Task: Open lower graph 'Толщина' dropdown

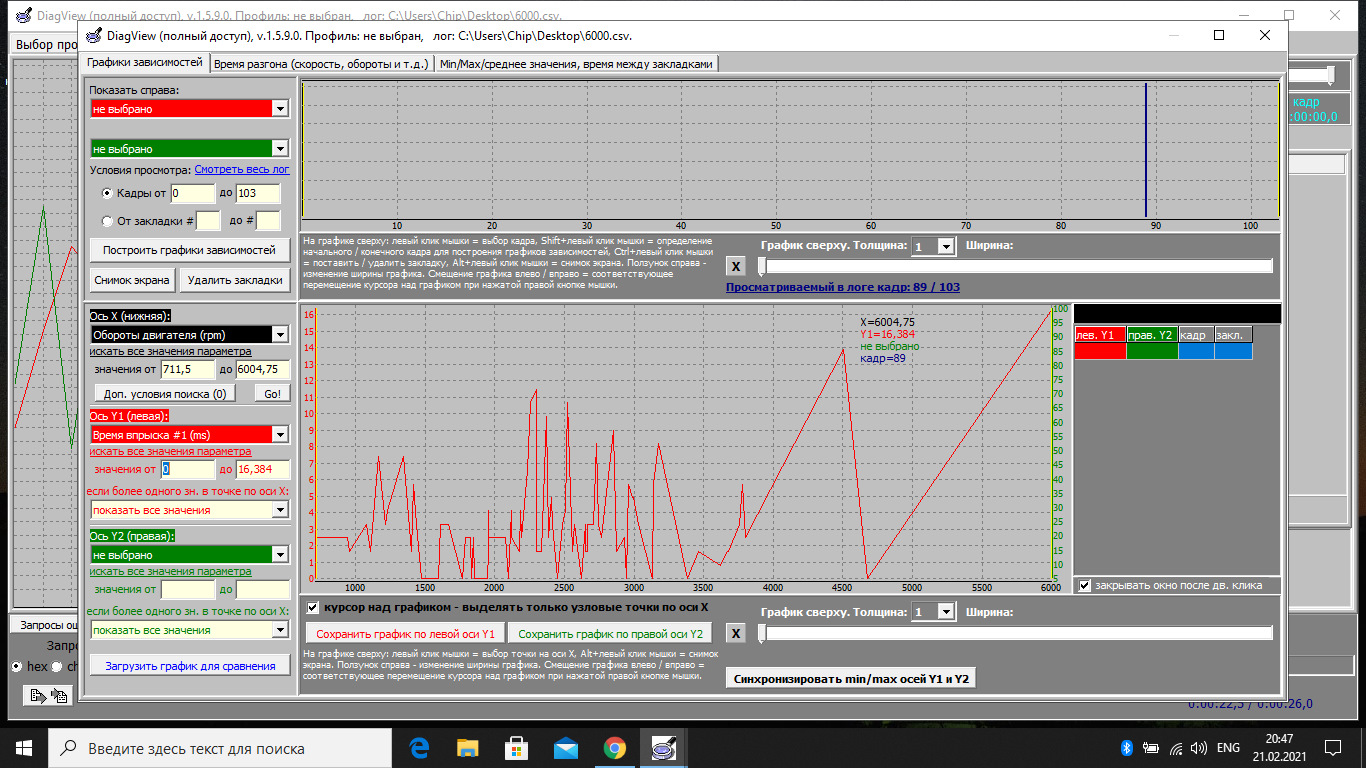Action: (x=933, y=612)
